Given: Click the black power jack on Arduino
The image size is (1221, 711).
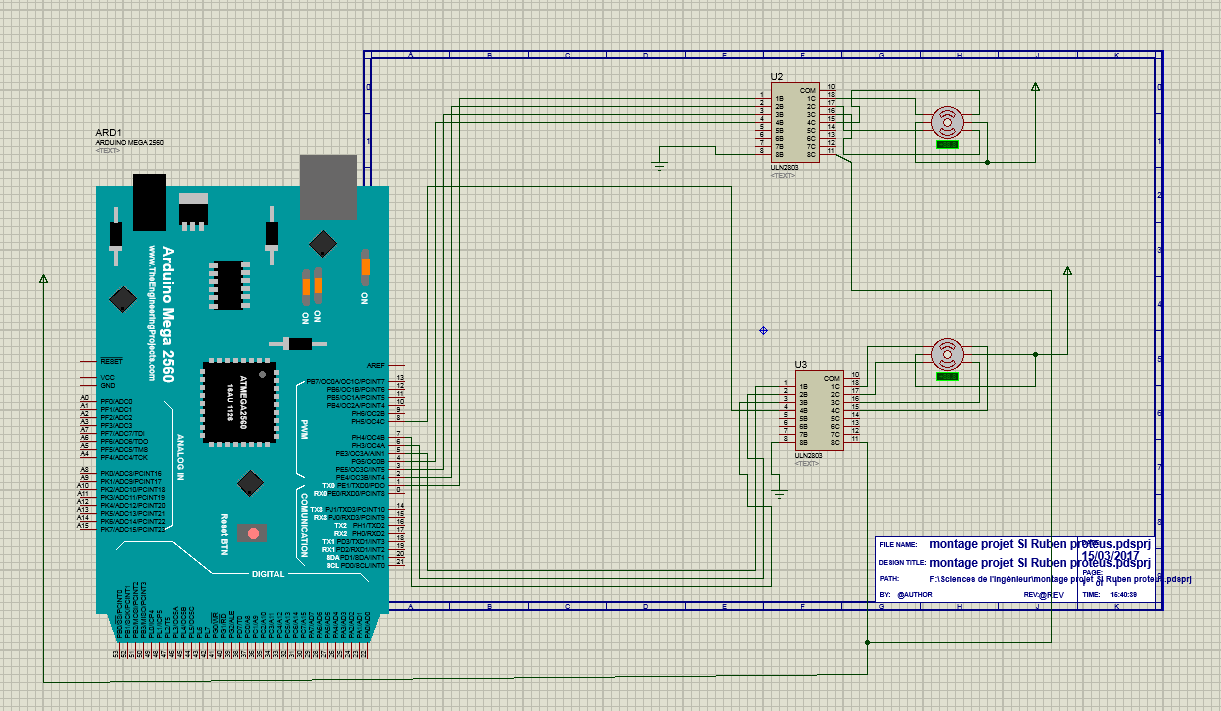Looking at the screenshot, I should coord(150,203).
